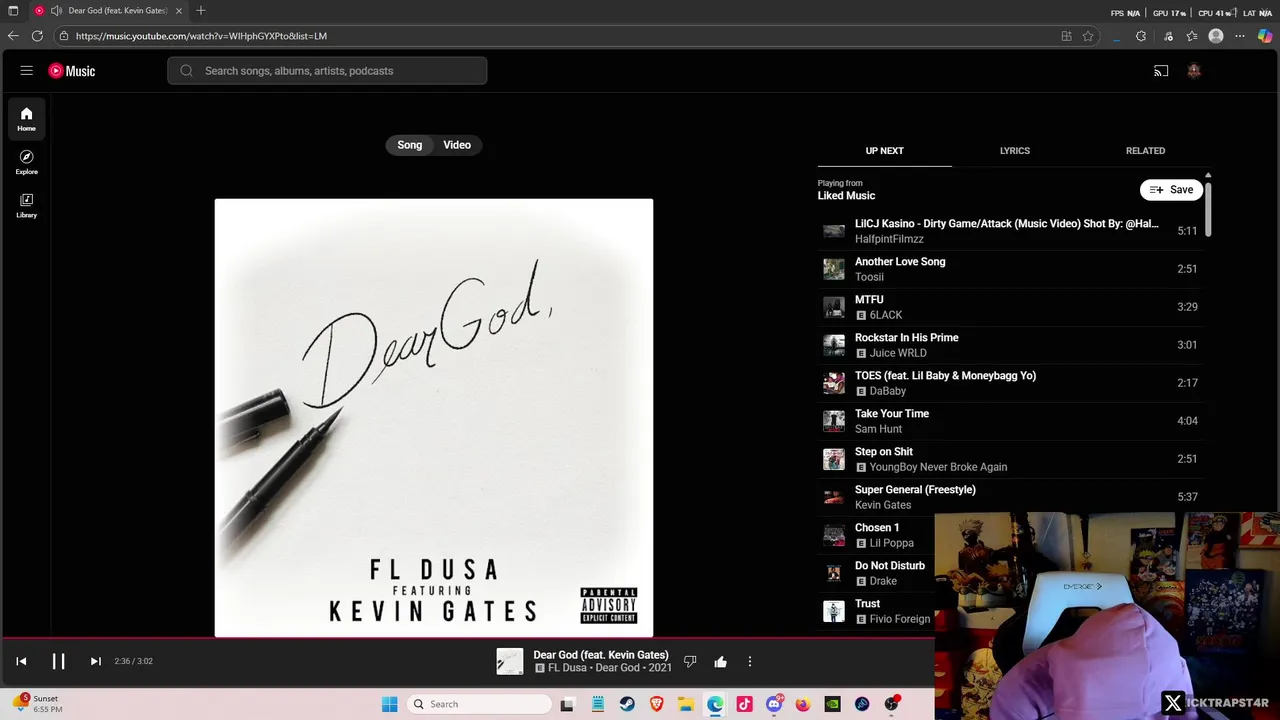1280x720 pixels.
Task: Play MTFU by 6LACK
Action: (1010, 307)
